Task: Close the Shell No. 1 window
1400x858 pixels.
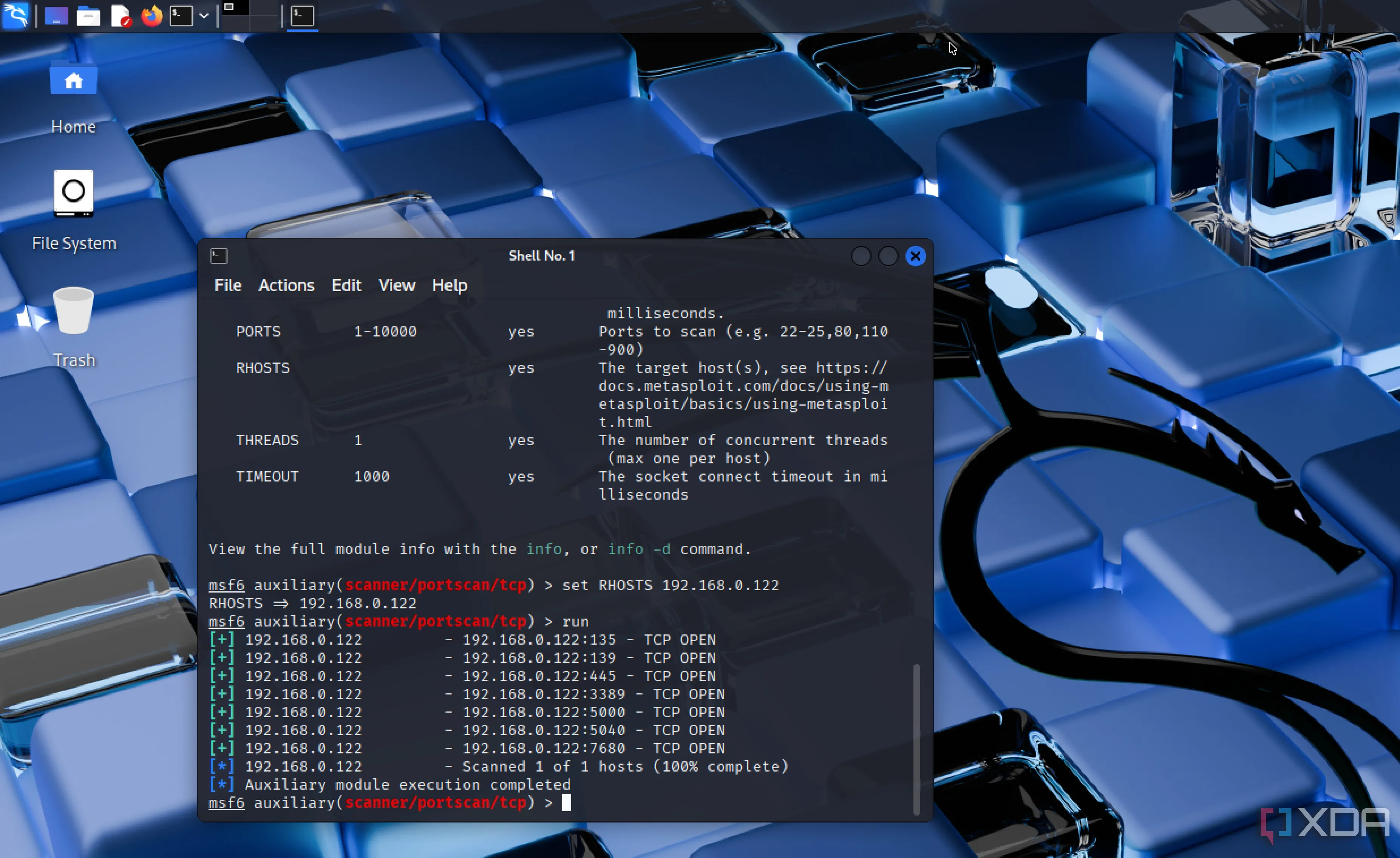Action: click(915, 256)
